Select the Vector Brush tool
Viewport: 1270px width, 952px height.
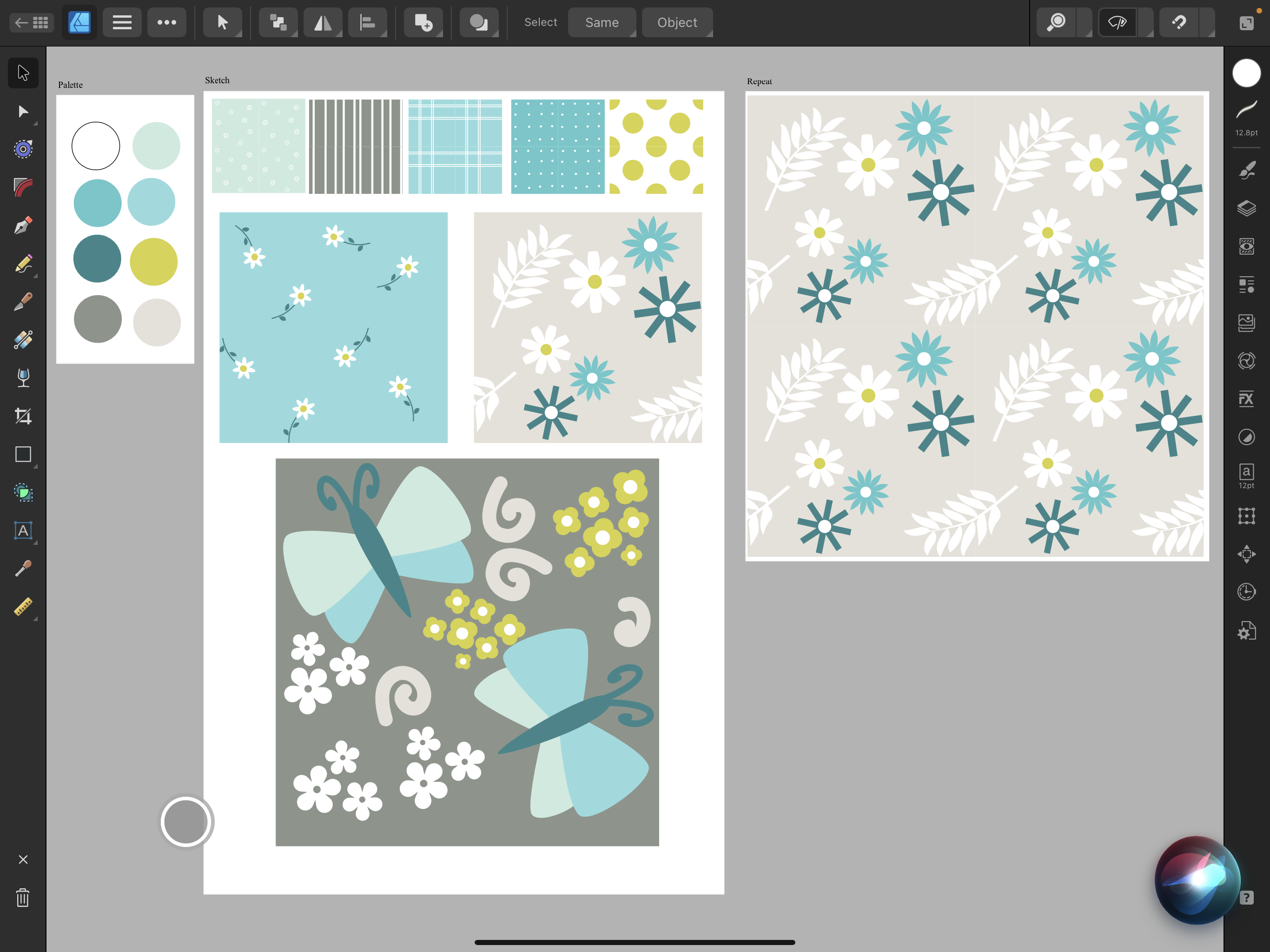coord(23,301)
